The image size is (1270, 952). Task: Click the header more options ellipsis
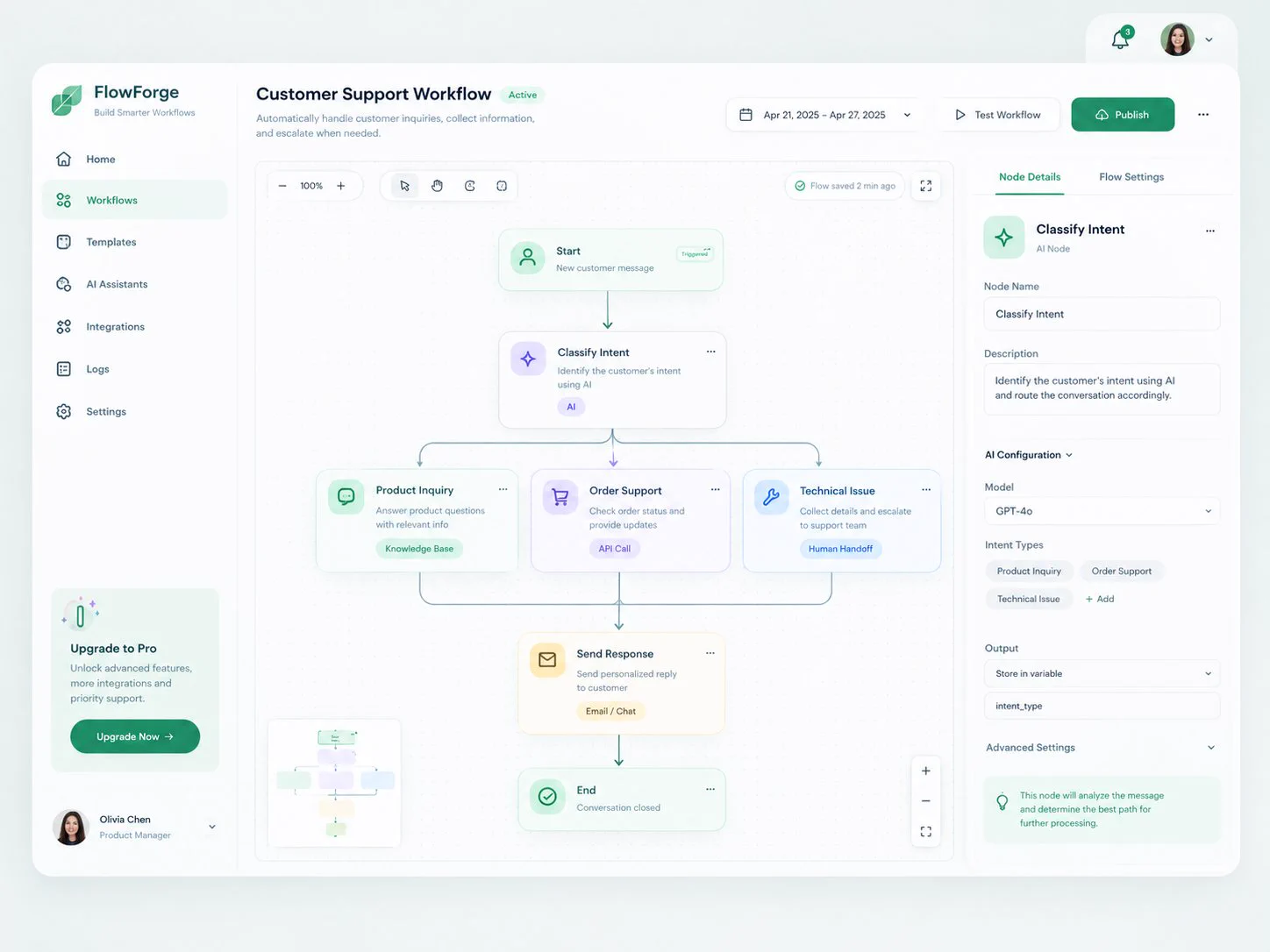point(1203,115)
